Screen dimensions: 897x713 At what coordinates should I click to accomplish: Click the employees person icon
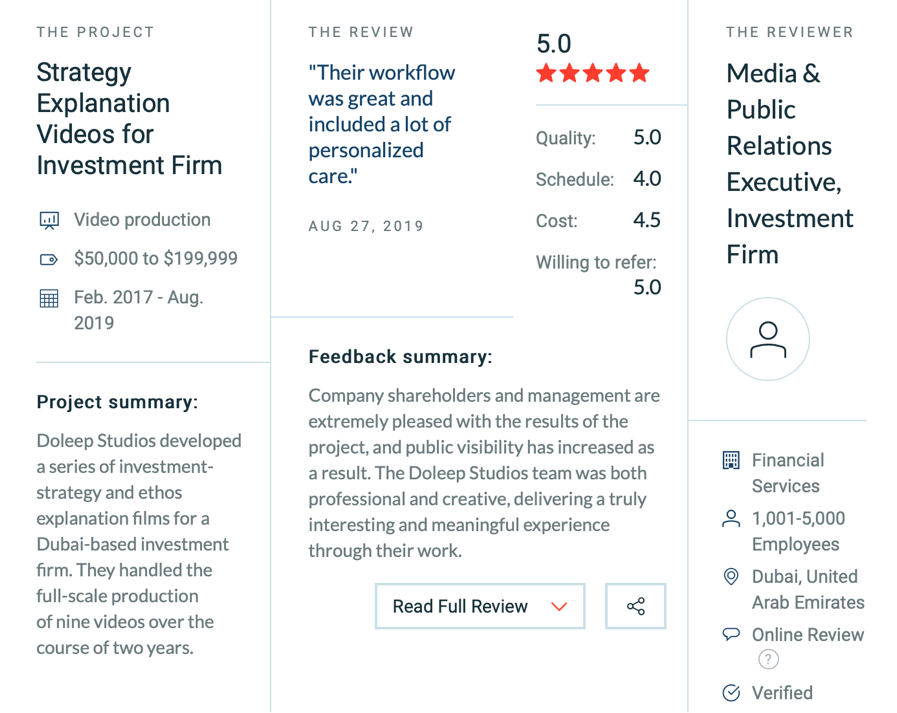tap(731, 518)
